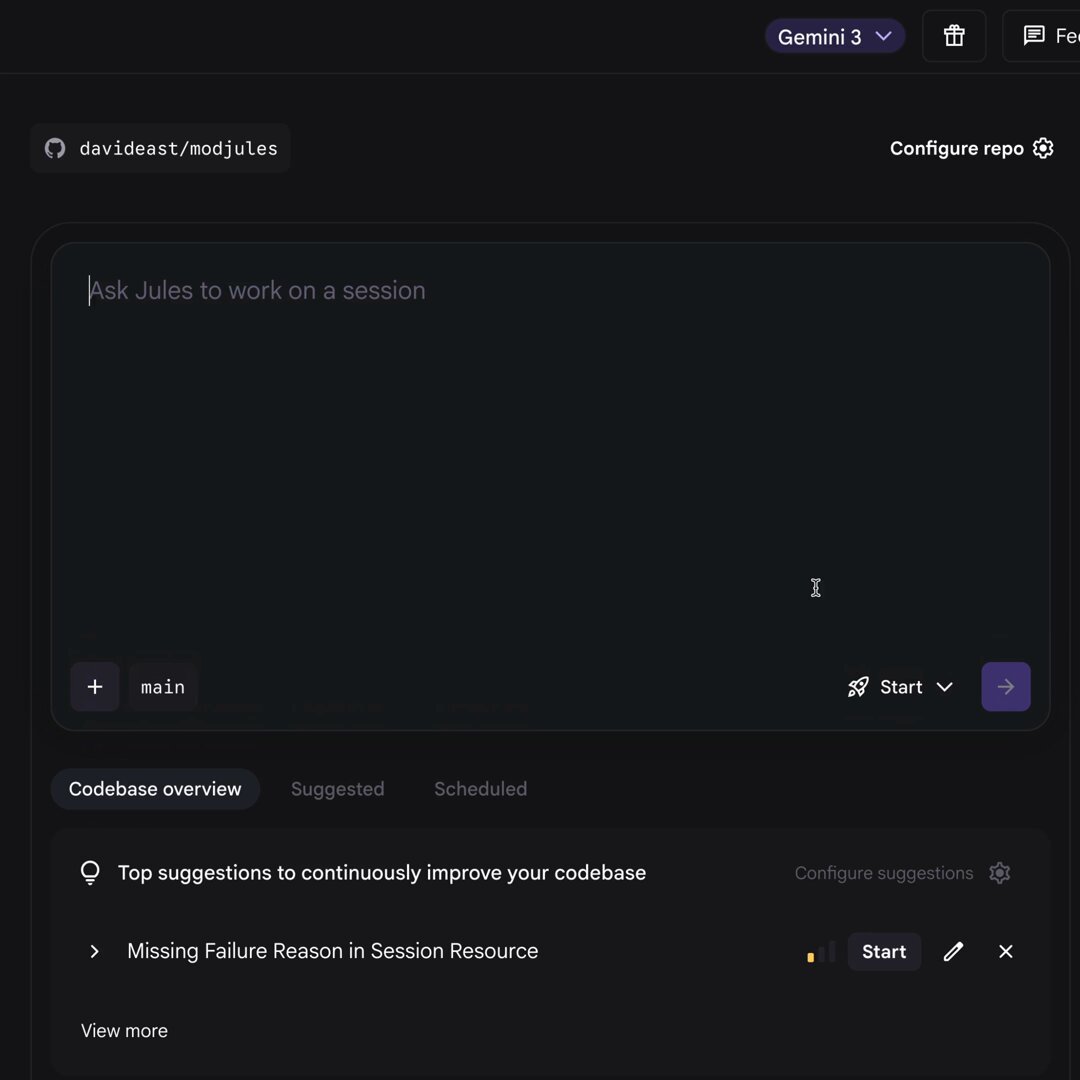Click the Configure repo gear icon
The height and width of the screenshot is (1080, 1080).
1043,148
